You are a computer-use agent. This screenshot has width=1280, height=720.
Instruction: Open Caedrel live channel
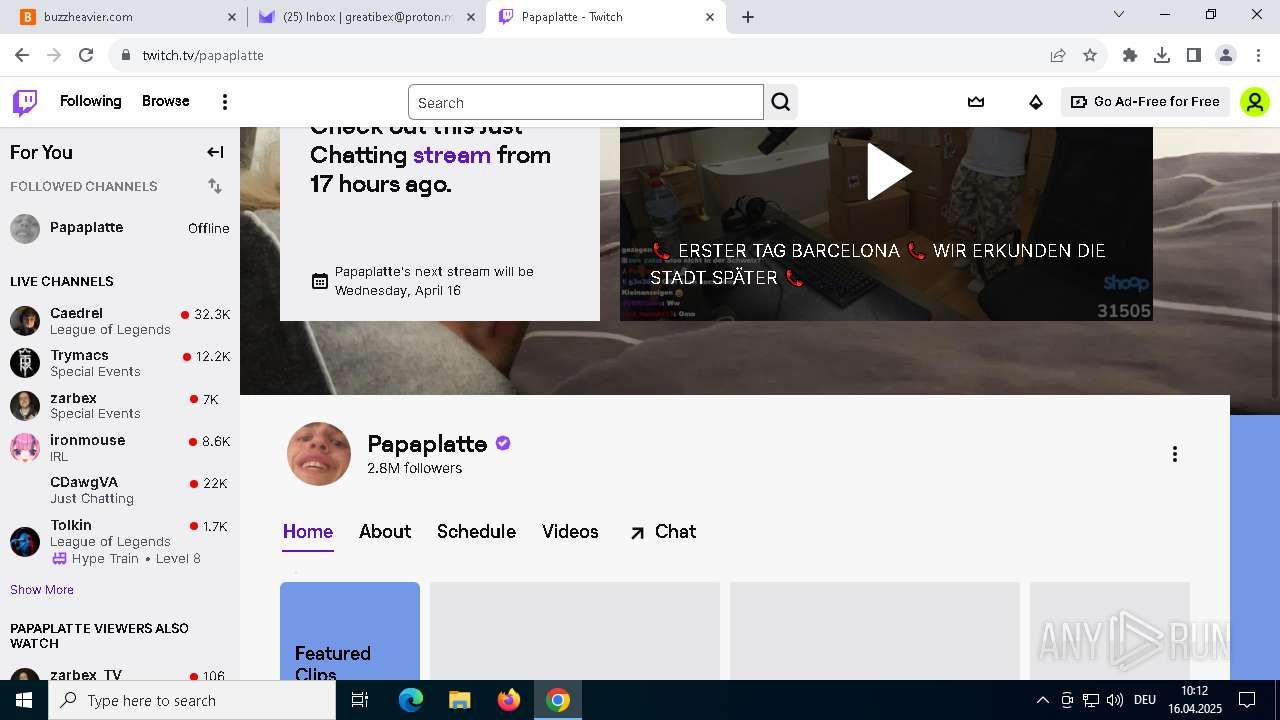click(120, 321)
